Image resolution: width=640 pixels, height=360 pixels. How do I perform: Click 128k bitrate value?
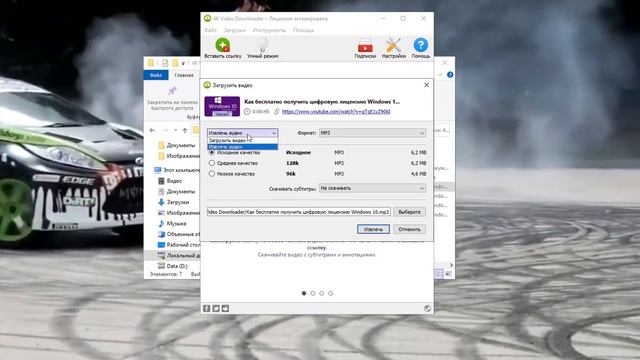(292, 163)
